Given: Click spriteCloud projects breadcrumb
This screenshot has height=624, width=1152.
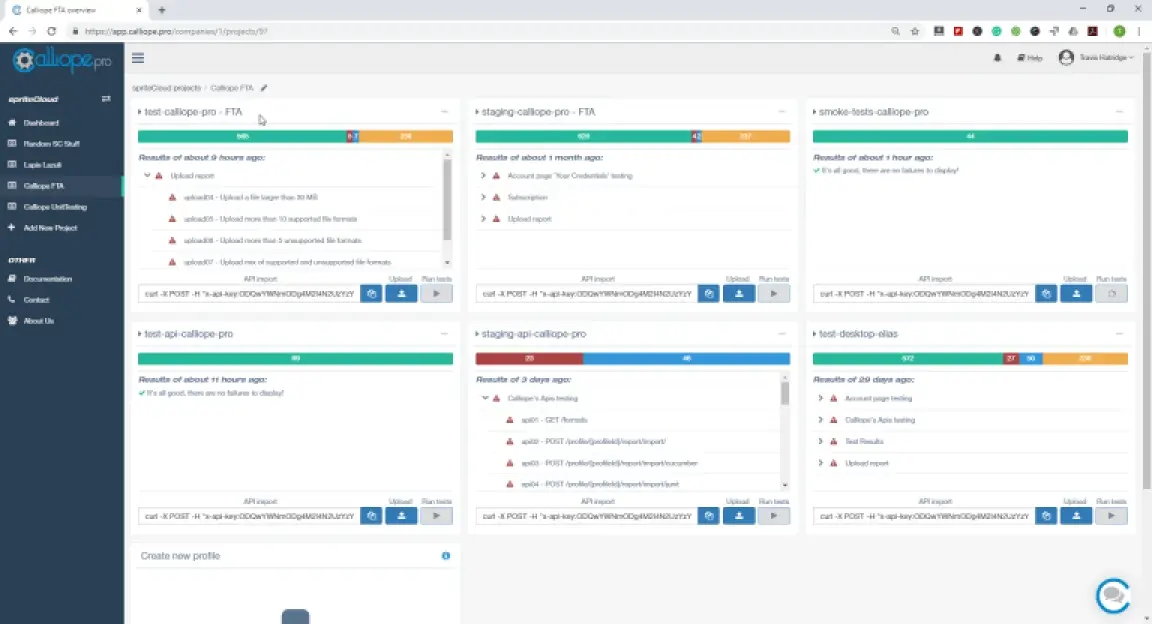Looking at the screenshot, I should pos(166,87).
